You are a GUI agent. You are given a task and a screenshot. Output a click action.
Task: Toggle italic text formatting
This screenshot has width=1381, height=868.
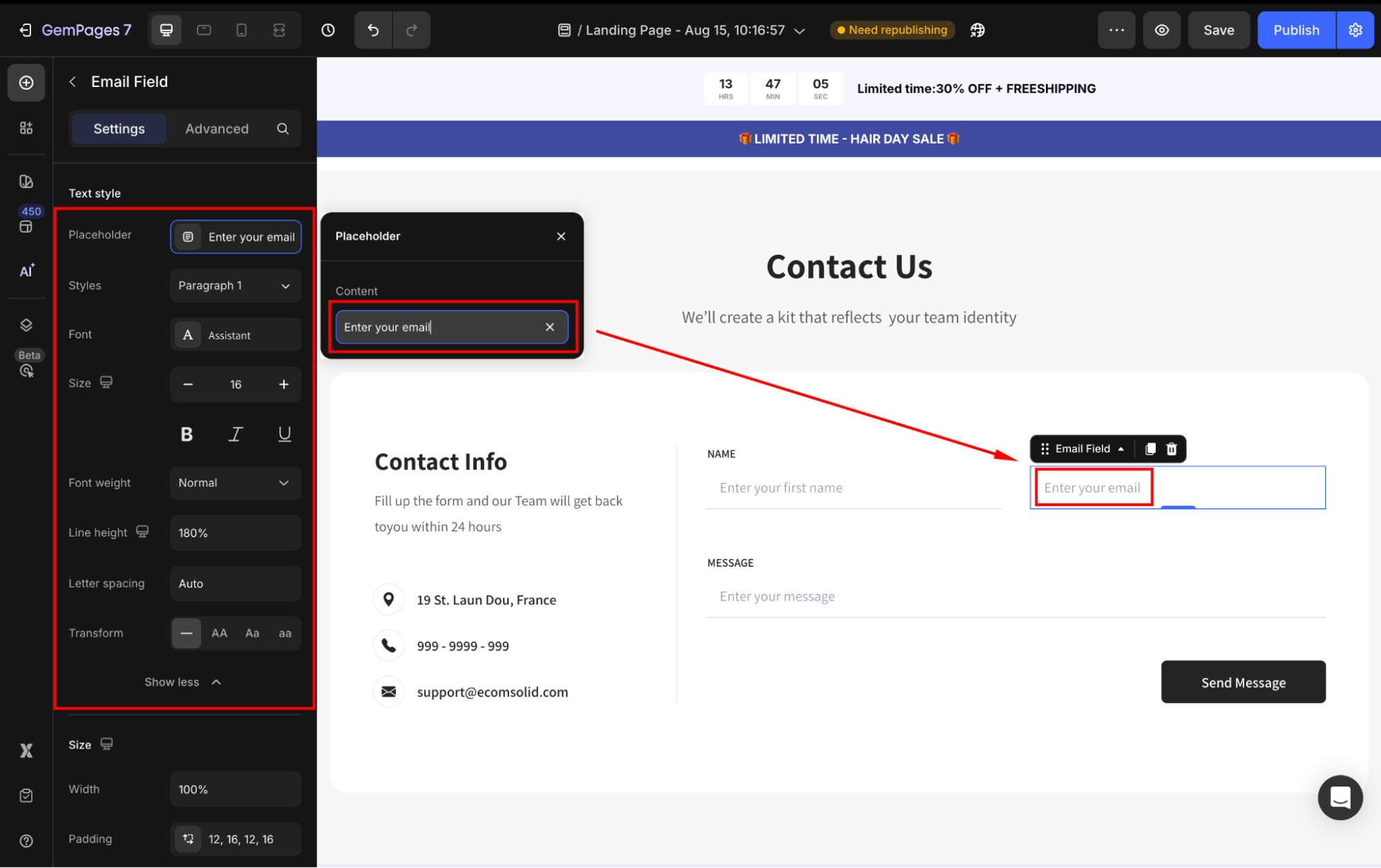click(236, 434)
